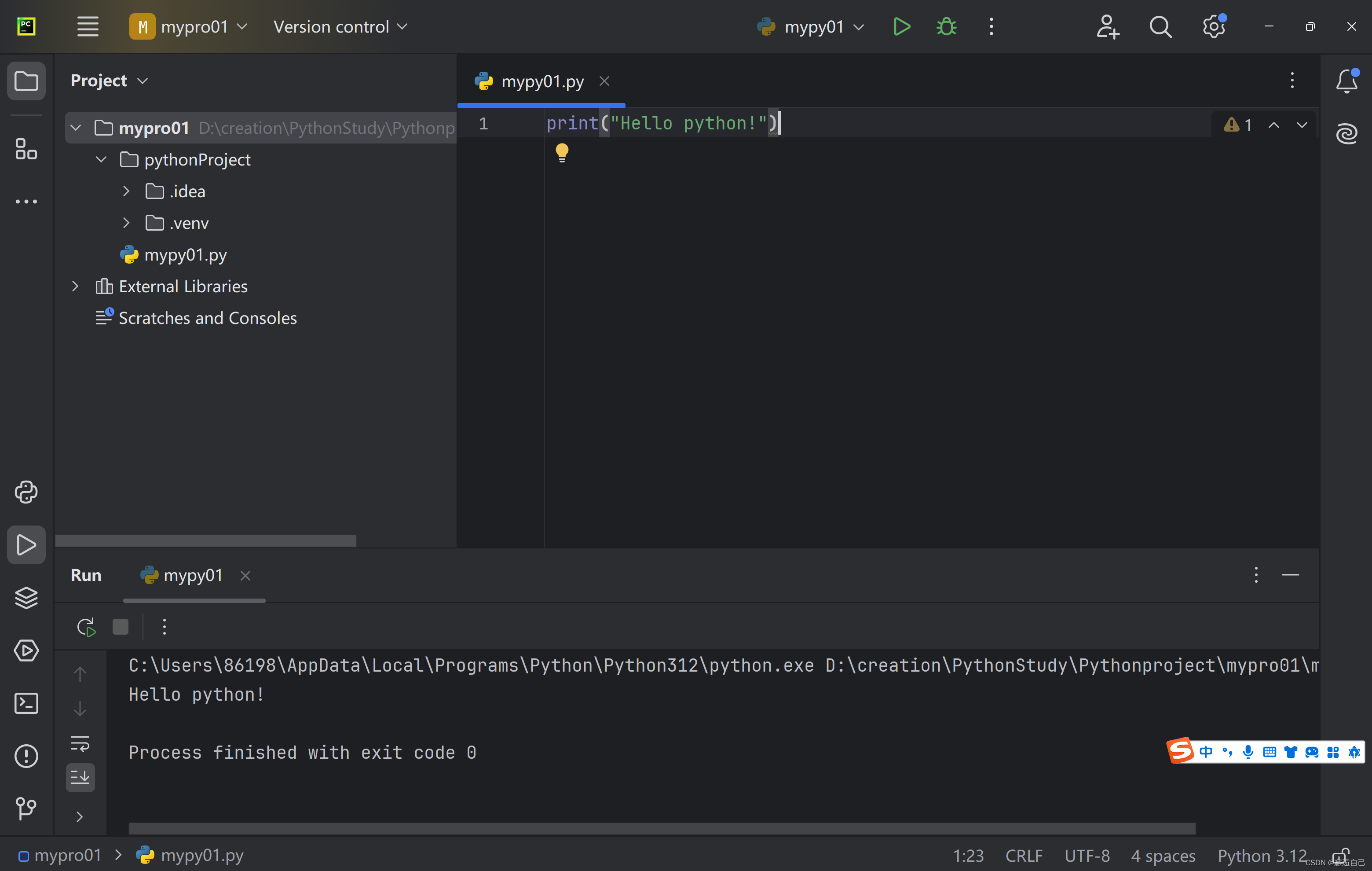Click Python 3.12 interpreter in status bar
Screen dimensions: 1372x871
(x=1262, y=855)
